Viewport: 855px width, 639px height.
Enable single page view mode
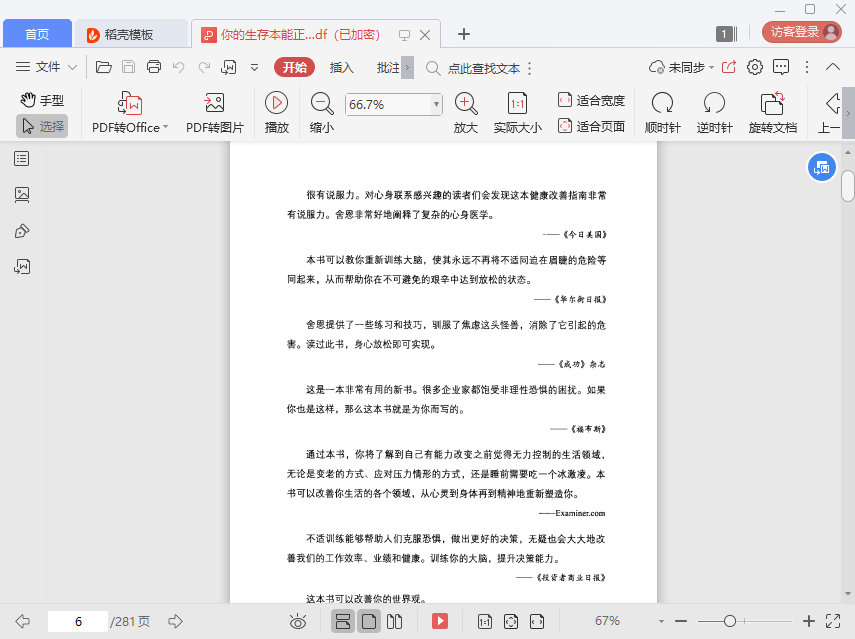[x=369, y=621]
